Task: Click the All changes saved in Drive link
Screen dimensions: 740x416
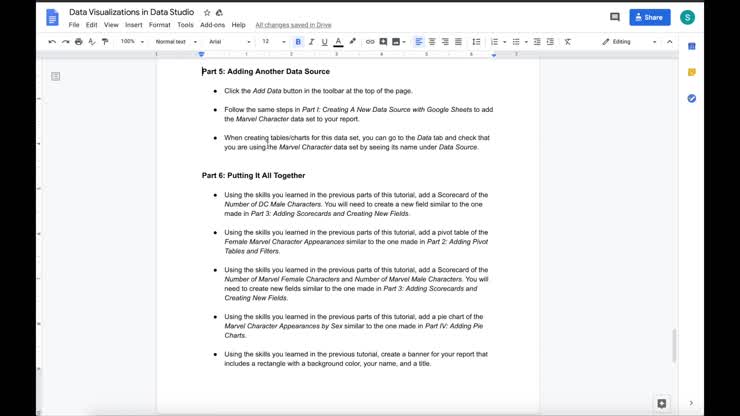Action: click(x=294, y=25)
